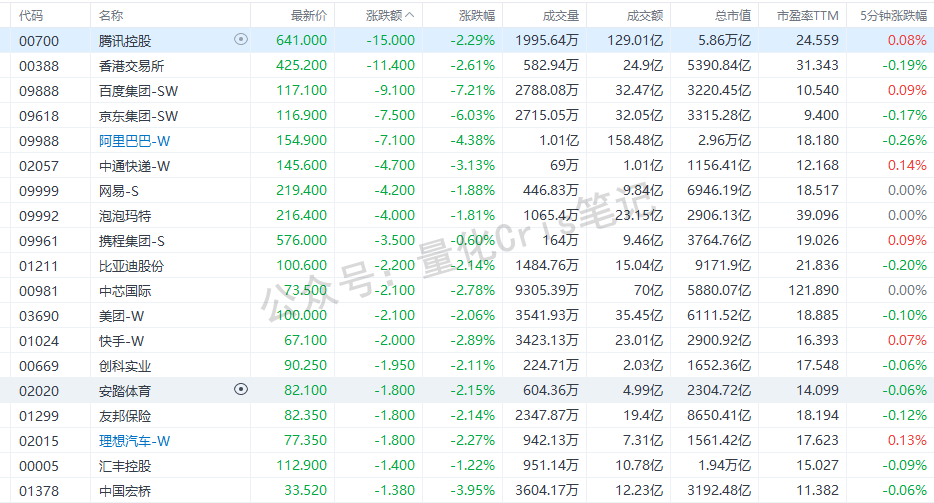Screen dimensions: 934x503
Task: Click the target icon in 安踏体育 row
Action: (x=241, y=389)
